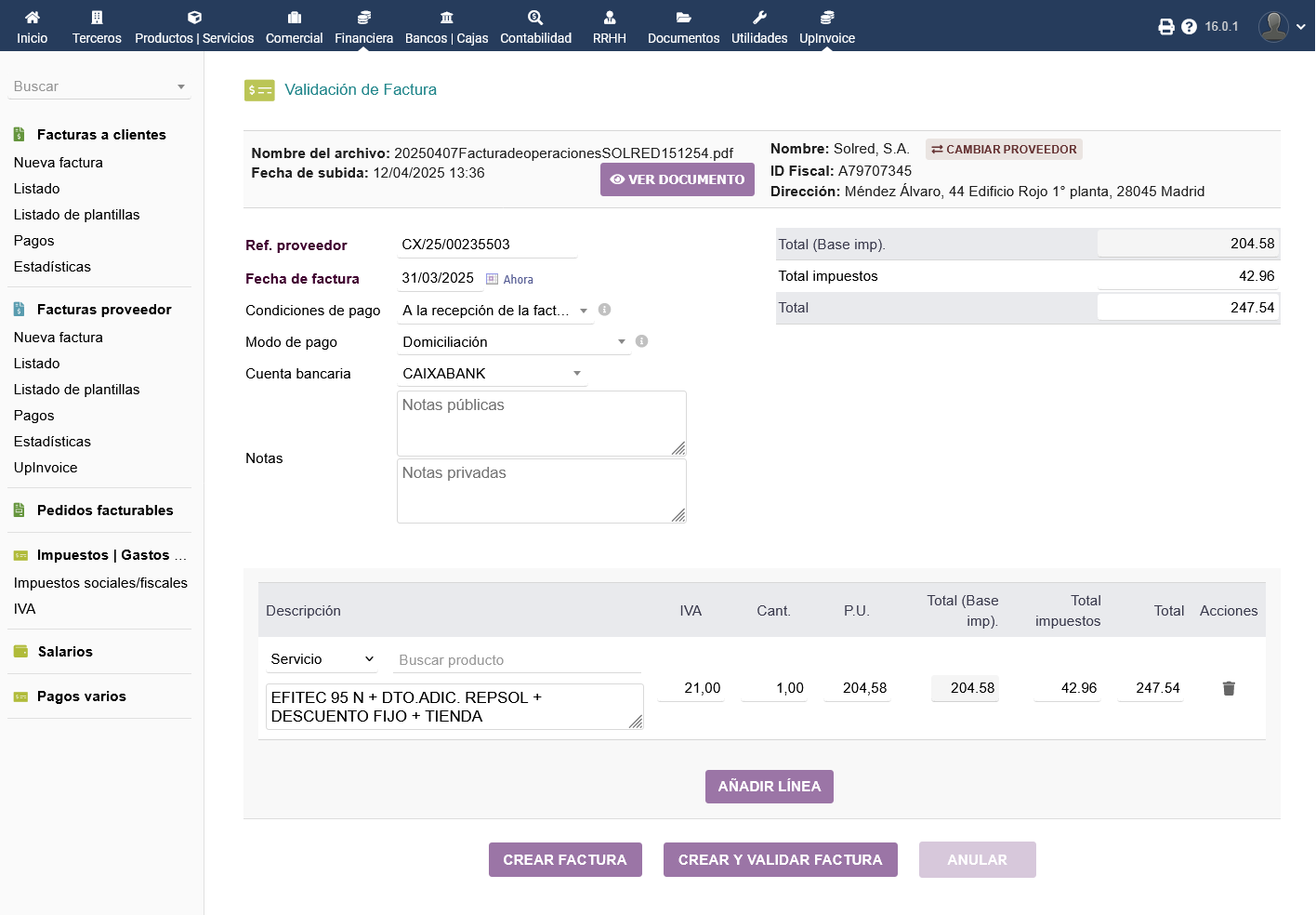Image resolution: width=1316 pixels, height=915 pixels.
Task: Expand the Cuenta bancaria CAIXABANK dropdown
Action: click(x=492, y=374)
